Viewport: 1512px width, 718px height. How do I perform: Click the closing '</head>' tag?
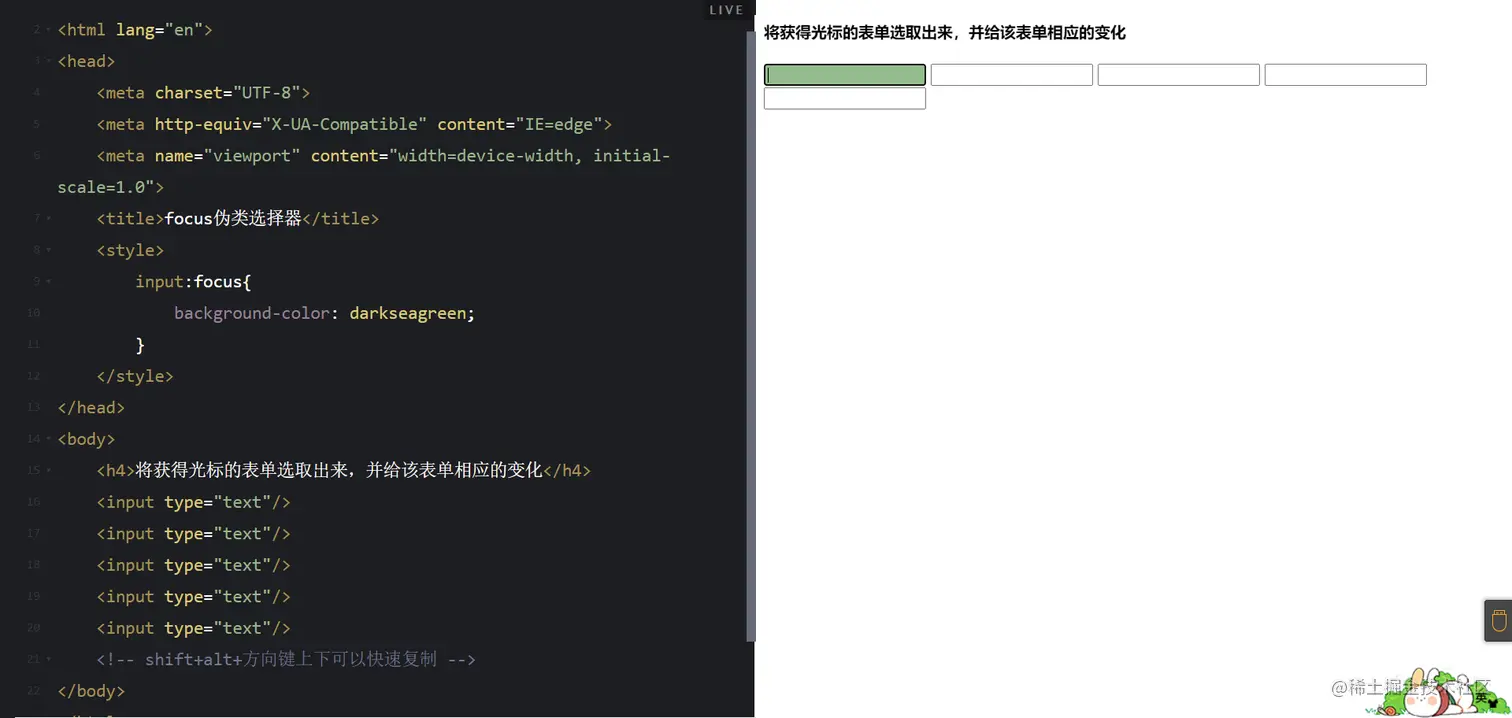(92, 407)
